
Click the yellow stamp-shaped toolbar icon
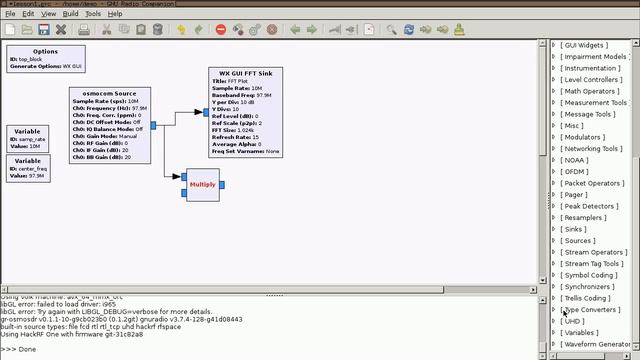459,29
